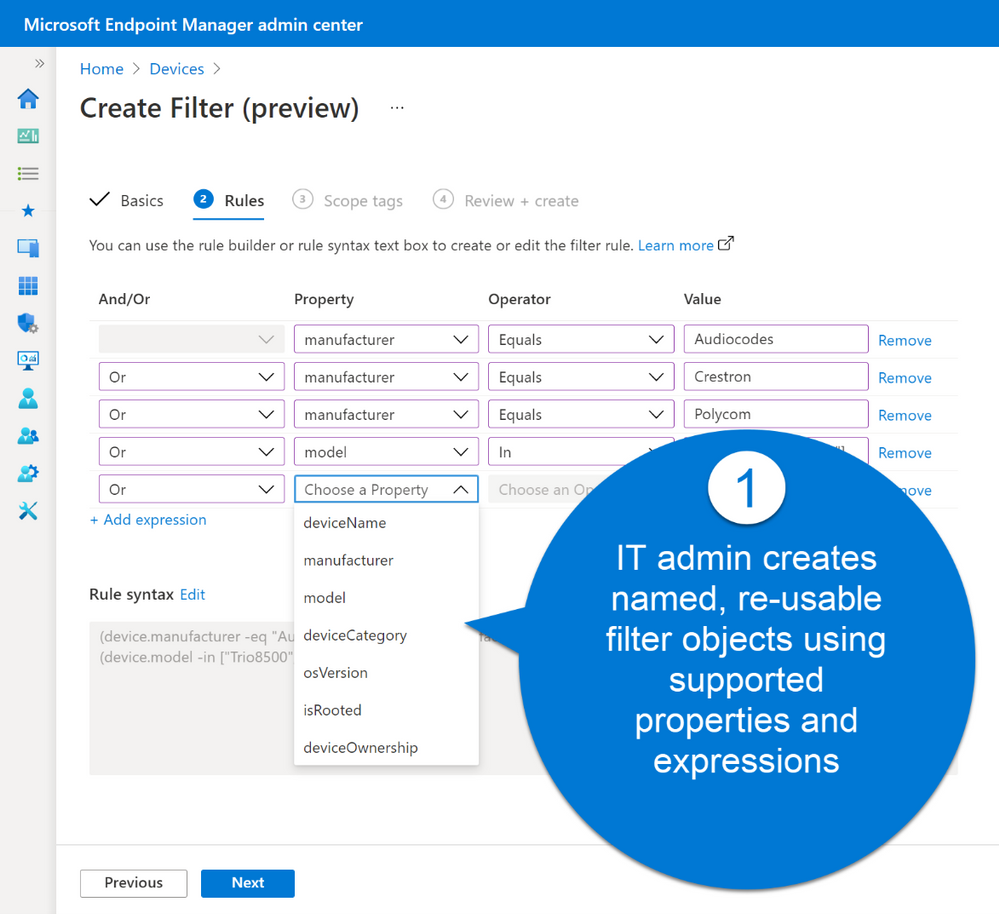Open Endpoint security shield icon

point(28,323)
